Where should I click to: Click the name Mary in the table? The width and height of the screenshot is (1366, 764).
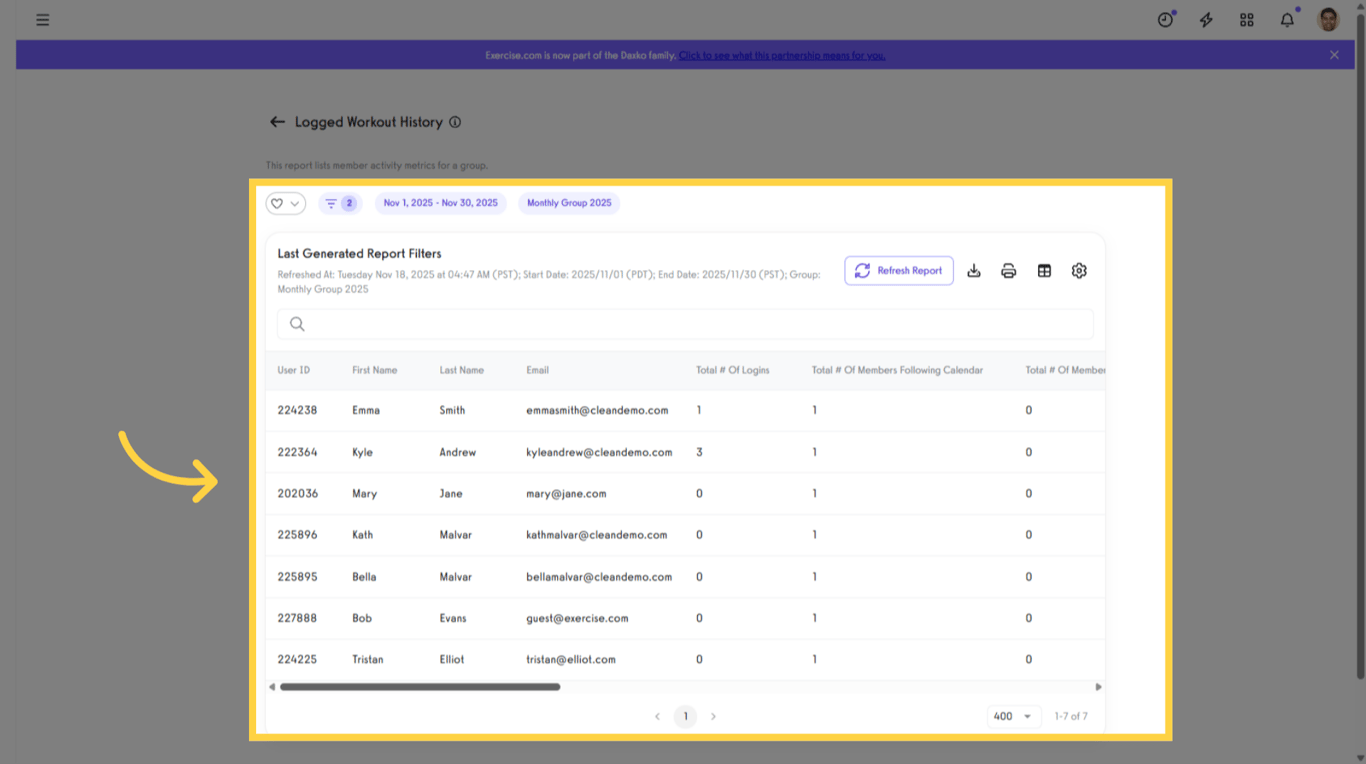click(365, 494)
